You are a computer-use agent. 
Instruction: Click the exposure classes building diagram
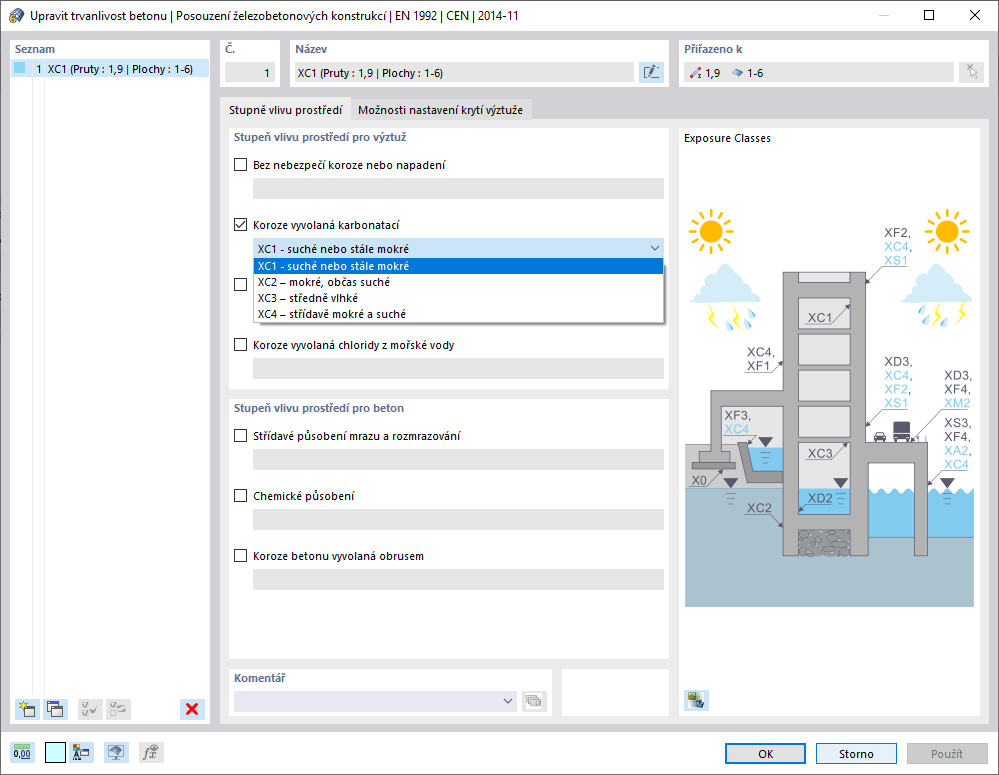829,408
